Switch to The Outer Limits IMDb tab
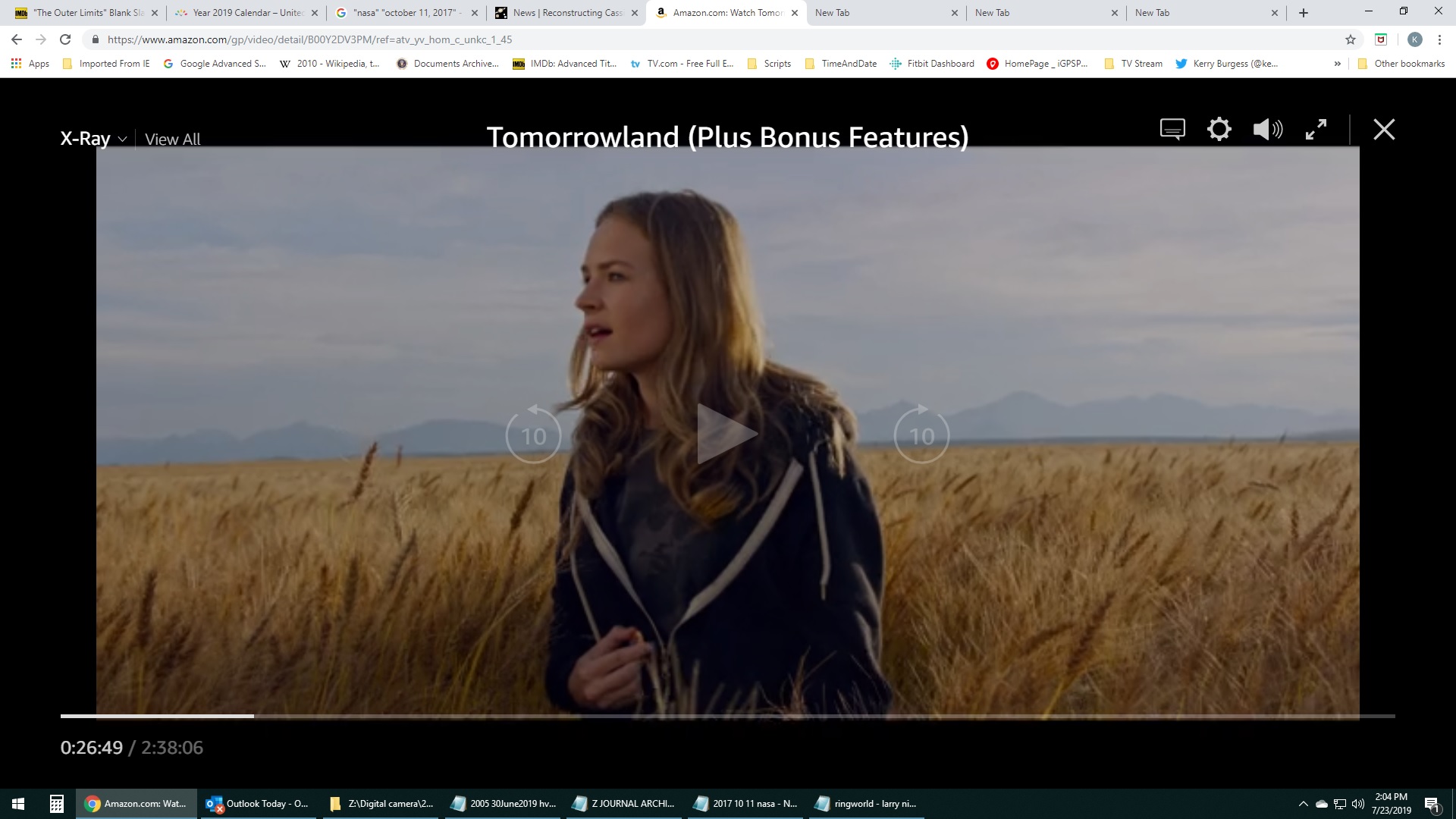The height and width of the screenshot is (819, 1456). pos(88,13)
